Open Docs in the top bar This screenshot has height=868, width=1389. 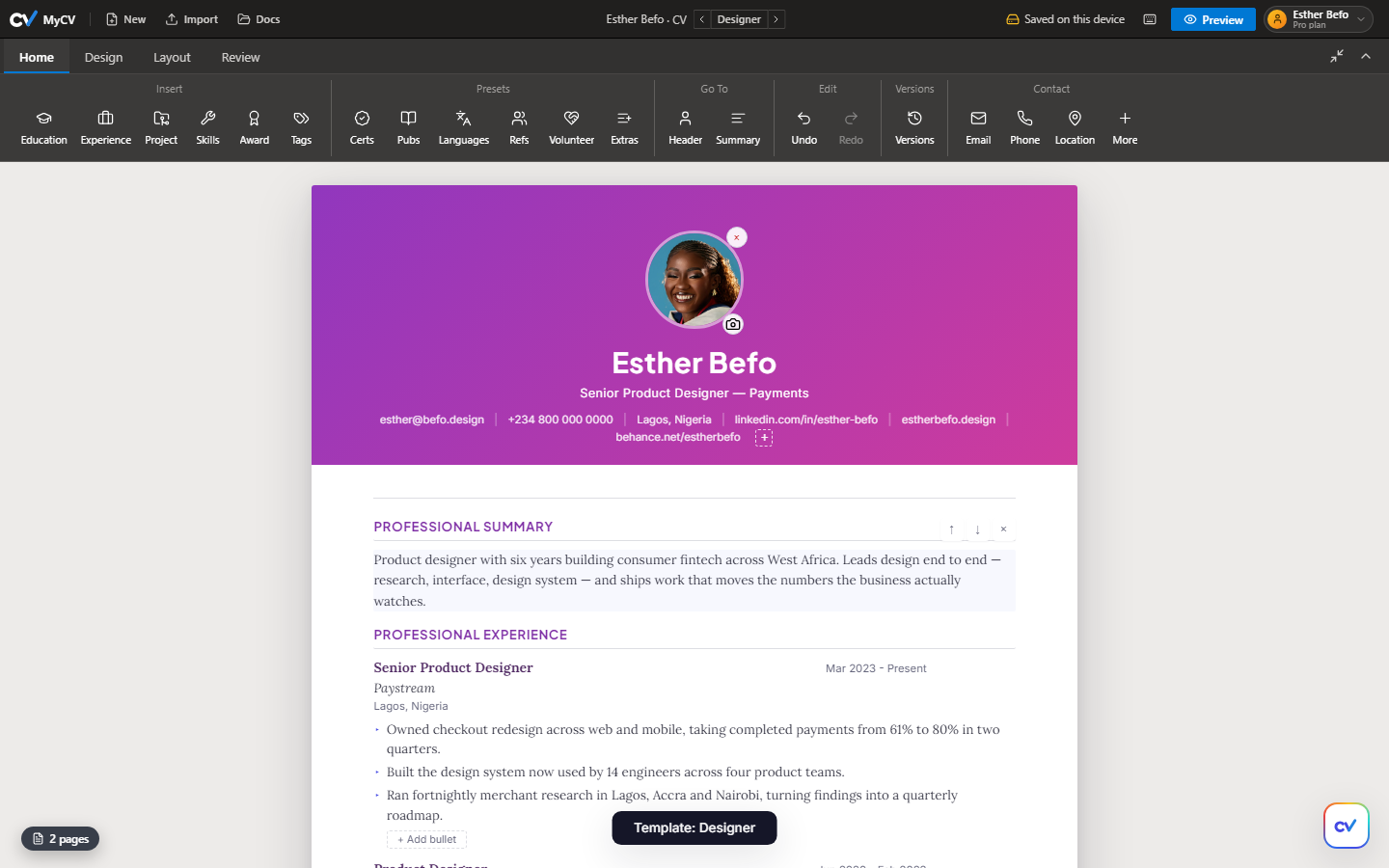(x=259, y=19)
